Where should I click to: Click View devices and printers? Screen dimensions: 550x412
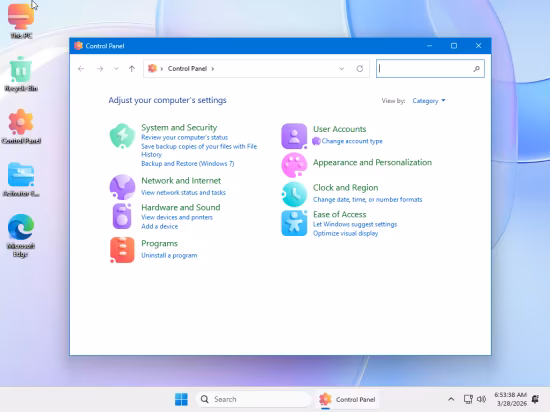point(177,217)
